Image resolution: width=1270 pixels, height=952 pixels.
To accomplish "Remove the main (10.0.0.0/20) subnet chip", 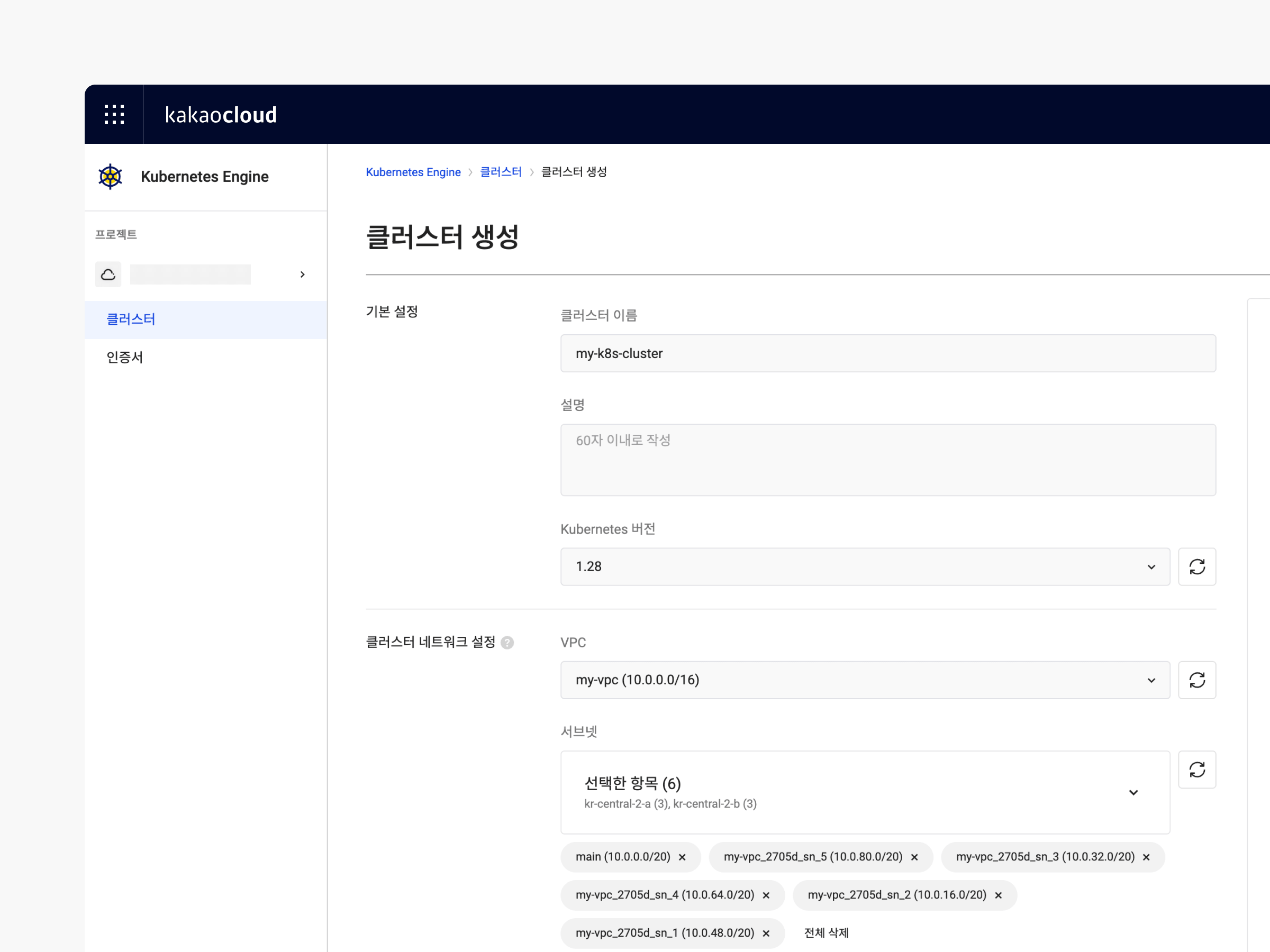I will pos(682,857).
